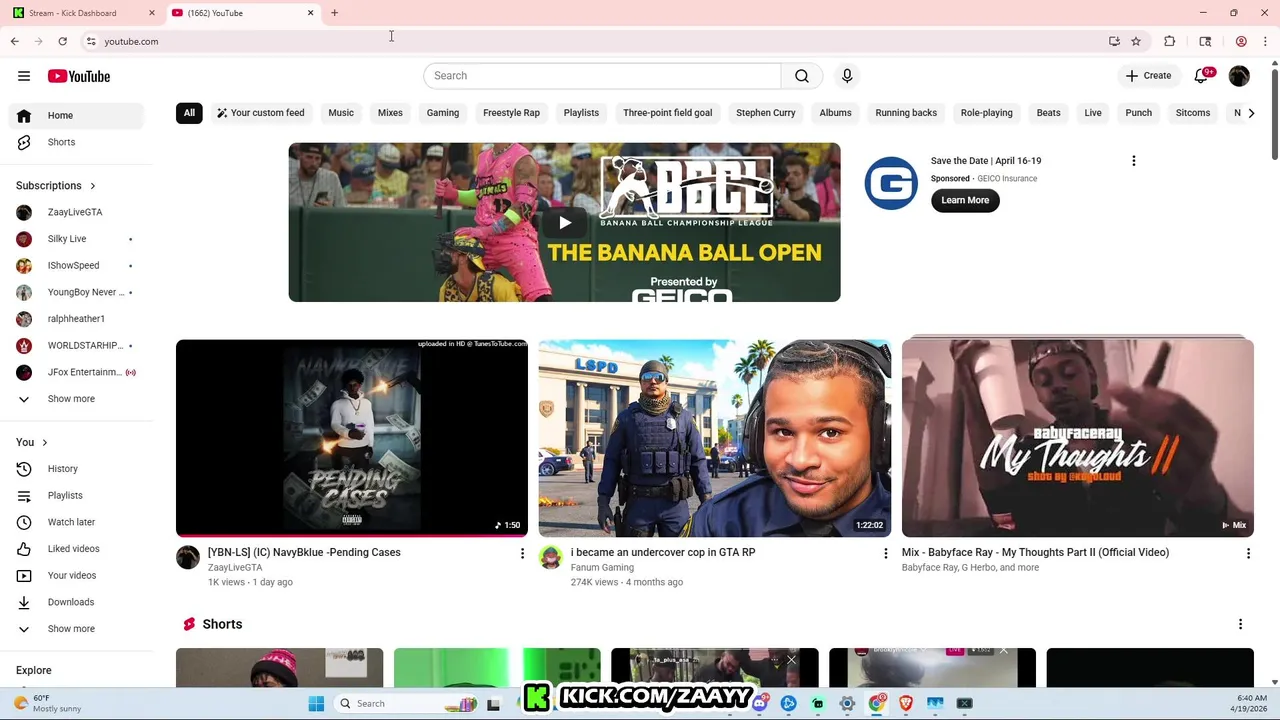Bookmark this page with star

pos(1136,41)
